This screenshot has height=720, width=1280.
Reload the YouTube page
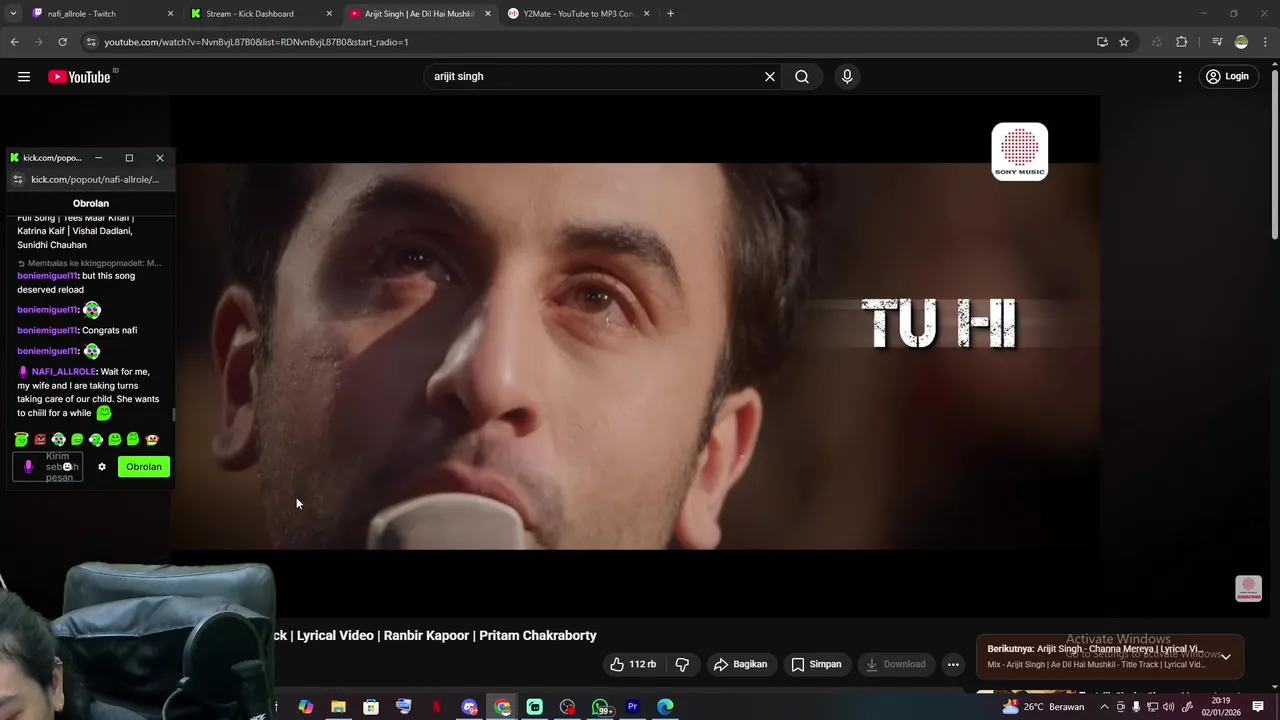coord(62,42)
